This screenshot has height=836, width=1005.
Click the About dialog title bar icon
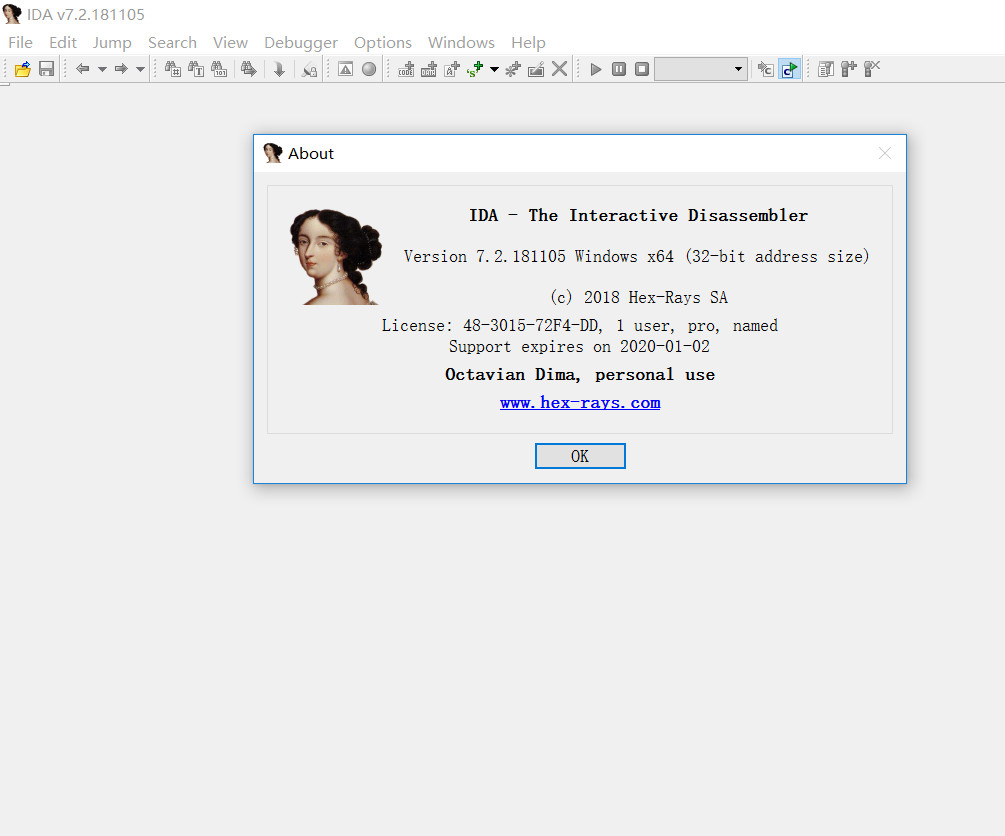tap(273, 153)
